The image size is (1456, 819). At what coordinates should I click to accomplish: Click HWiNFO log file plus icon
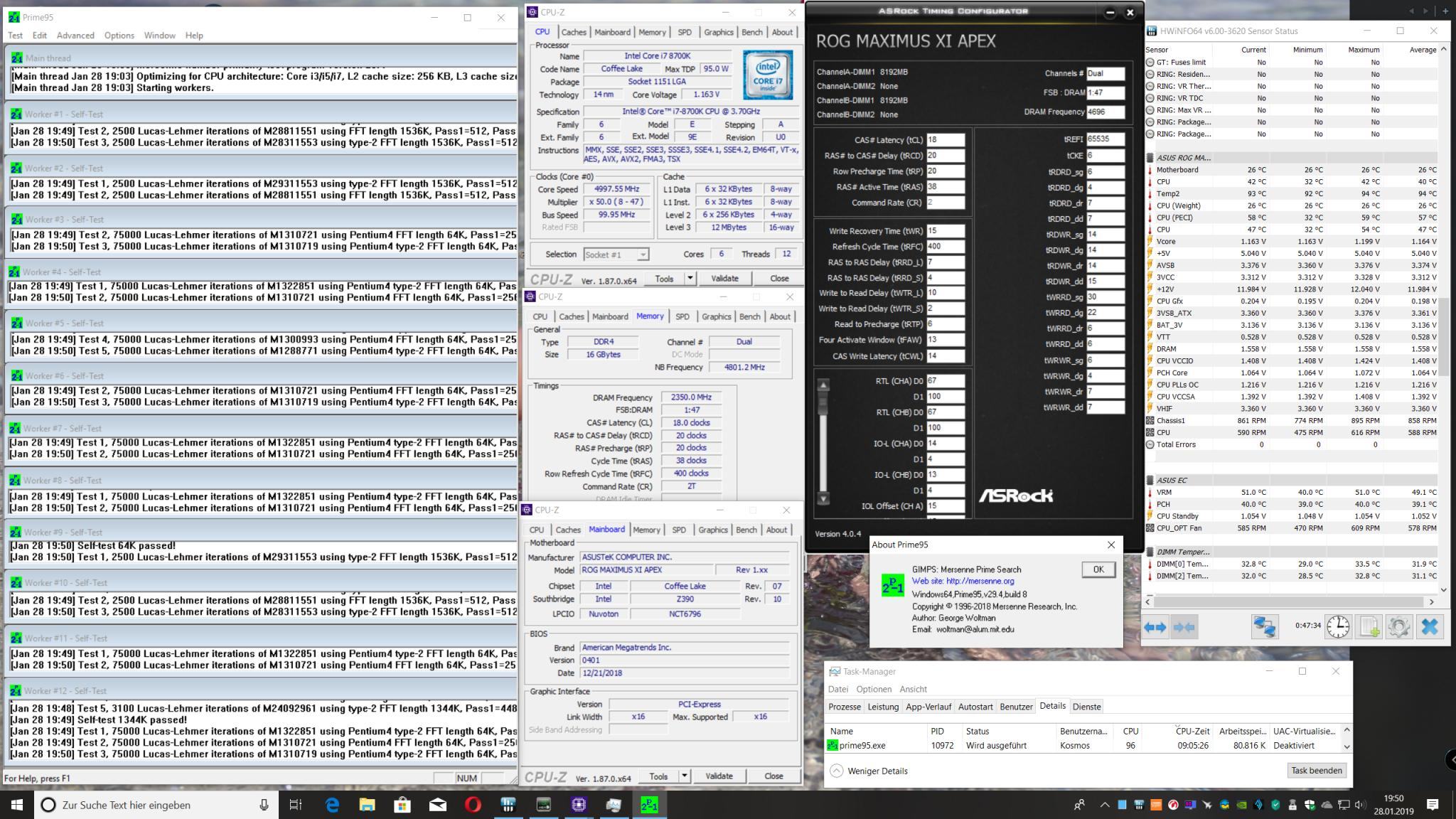[1369, 627]
